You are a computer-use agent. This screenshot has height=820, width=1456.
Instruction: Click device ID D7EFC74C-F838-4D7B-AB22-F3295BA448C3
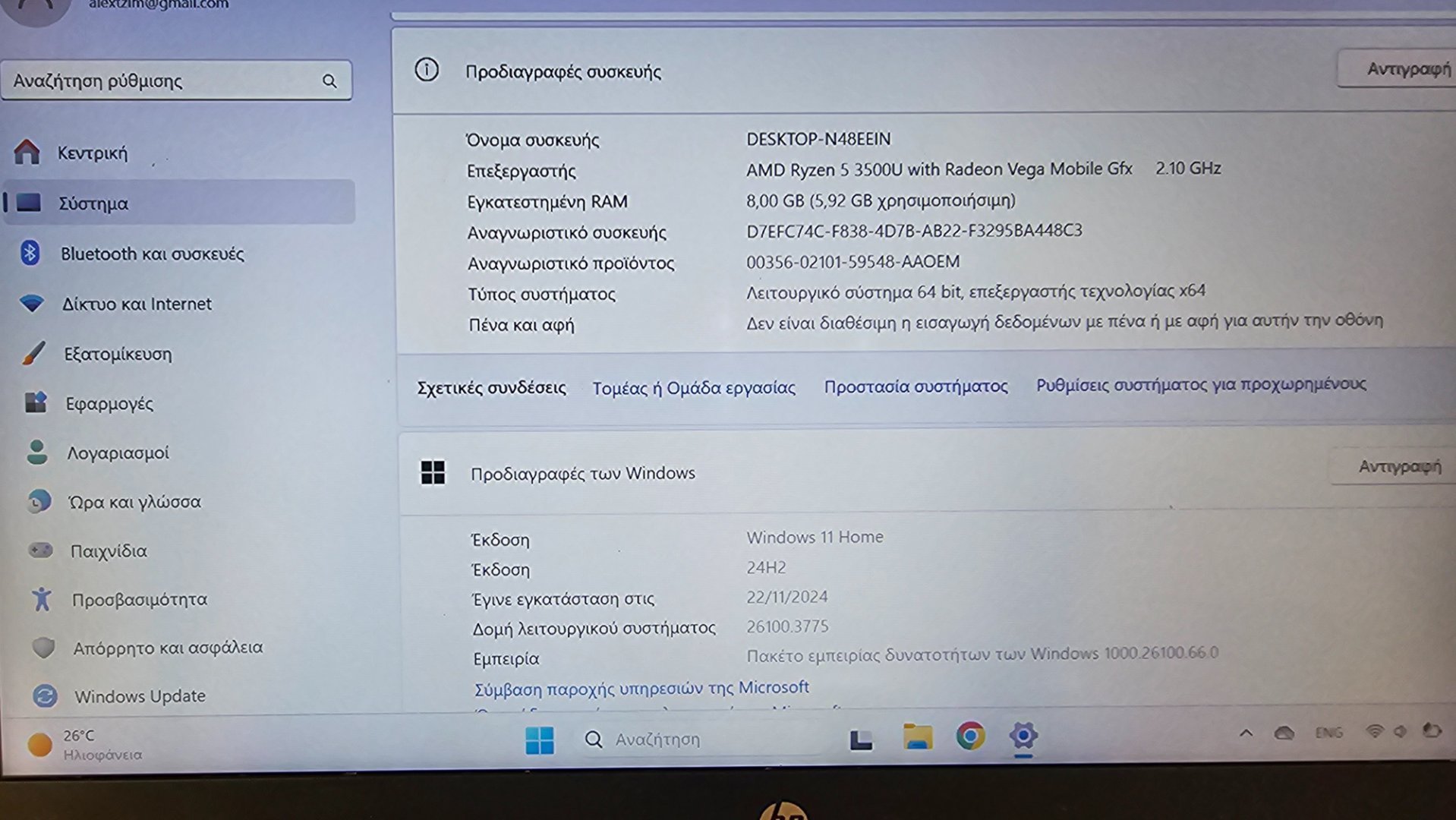click(x=914, y=230)
